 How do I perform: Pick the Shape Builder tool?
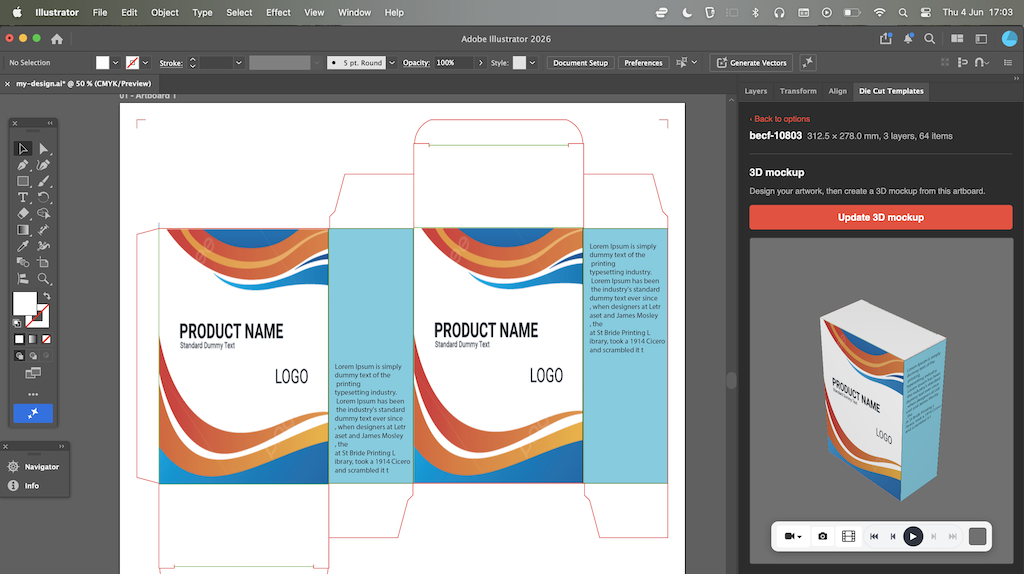[44, 214]
